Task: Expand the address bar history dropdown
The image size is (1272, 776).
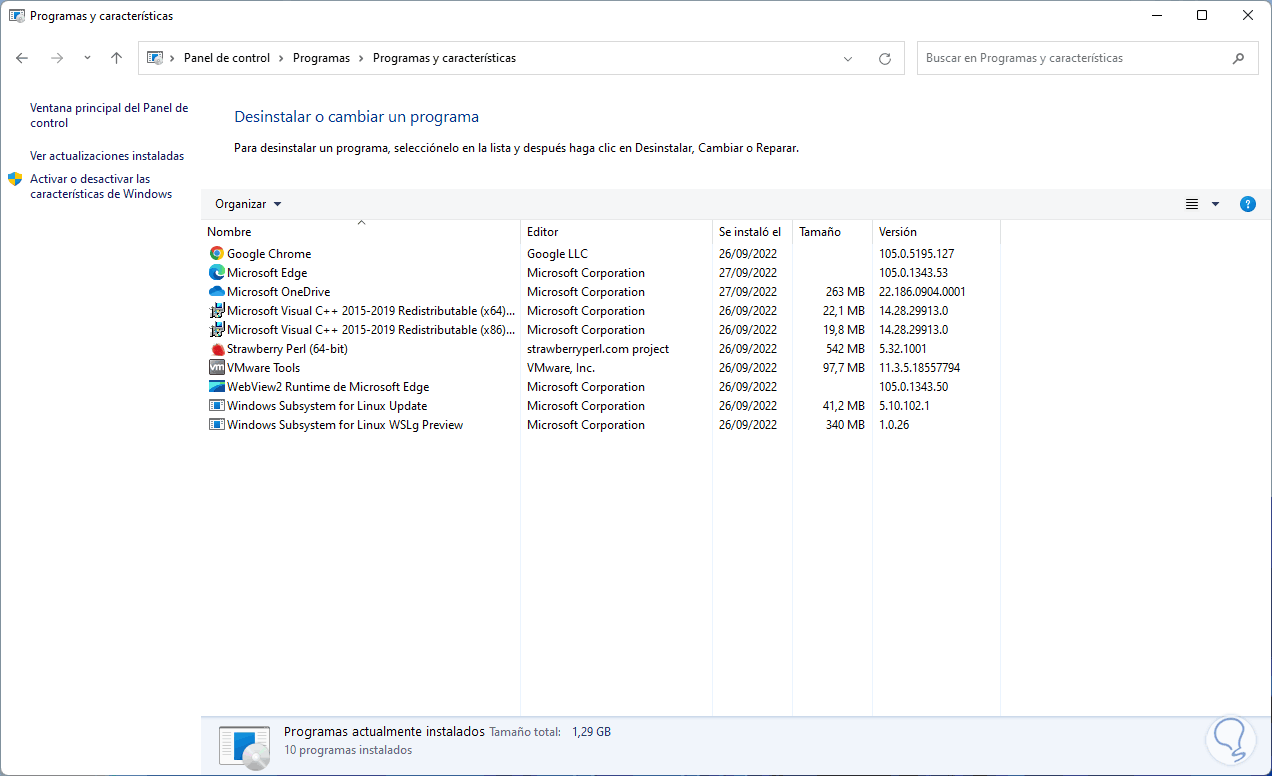Action: [848, 58]
